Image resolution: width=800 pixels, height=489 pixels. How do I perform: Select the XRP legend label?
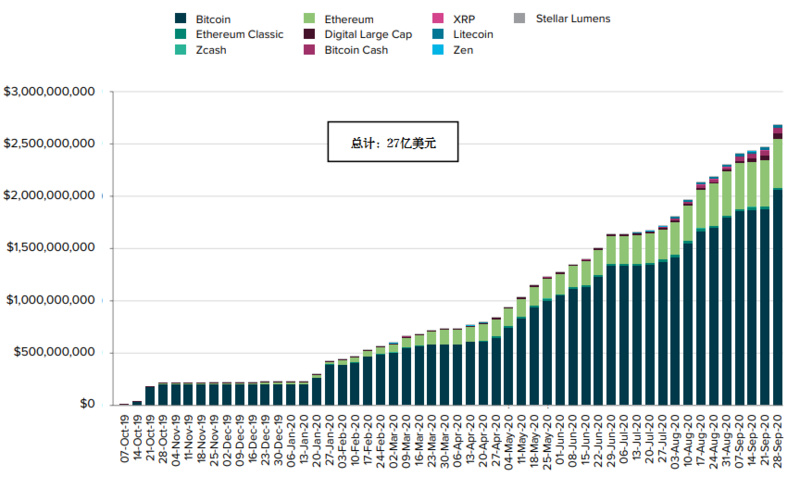(x=464, y=19)
